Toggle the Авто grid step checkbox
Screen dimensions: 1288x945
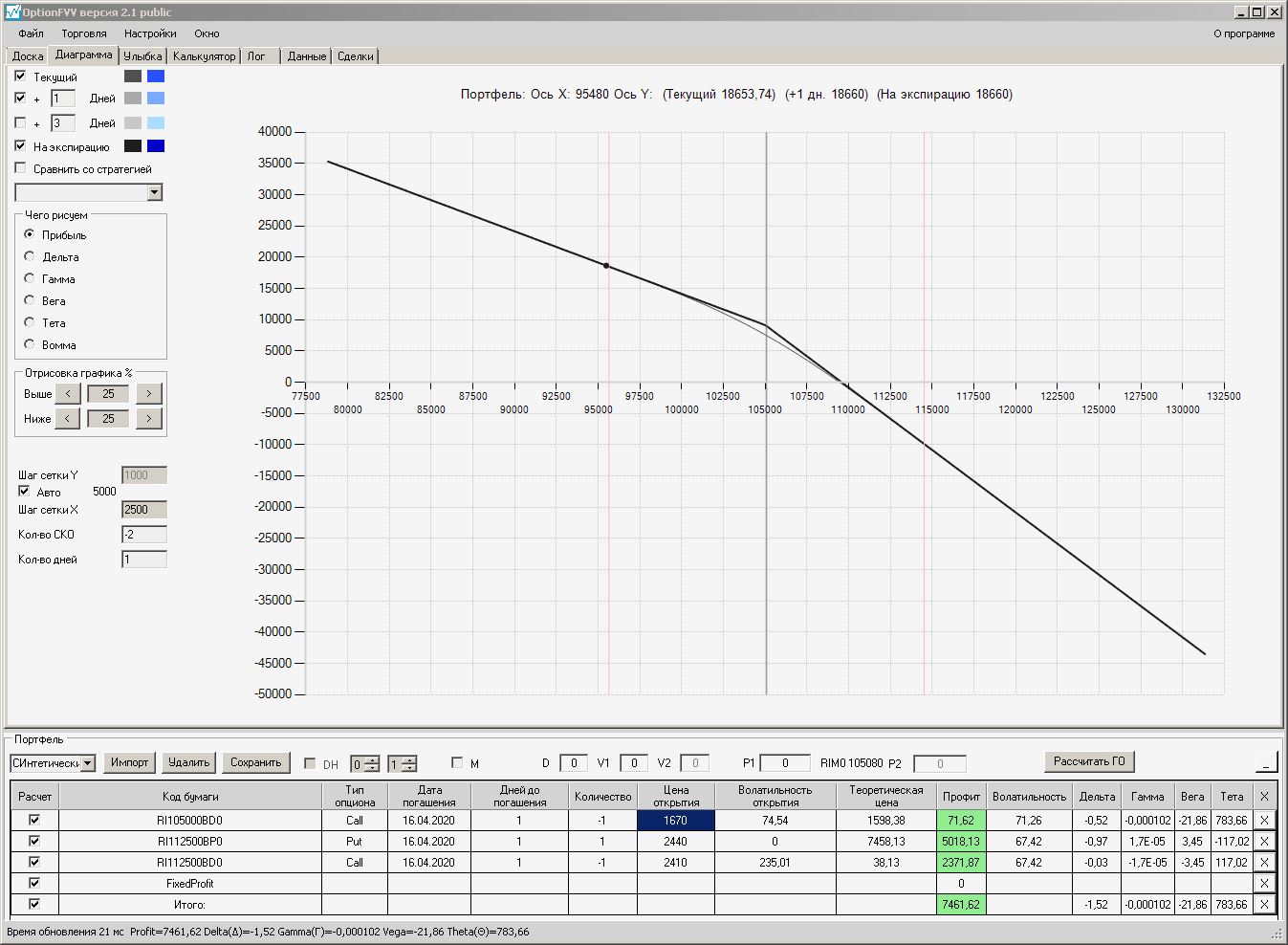[x=24, y=491]
